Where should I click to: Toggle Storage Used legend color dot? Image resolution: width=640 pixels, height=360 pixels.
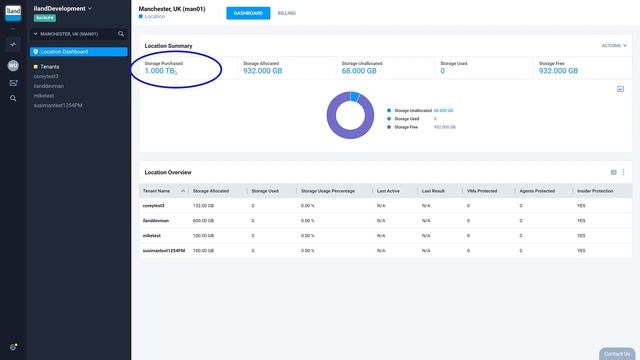(x=389, y=119)
